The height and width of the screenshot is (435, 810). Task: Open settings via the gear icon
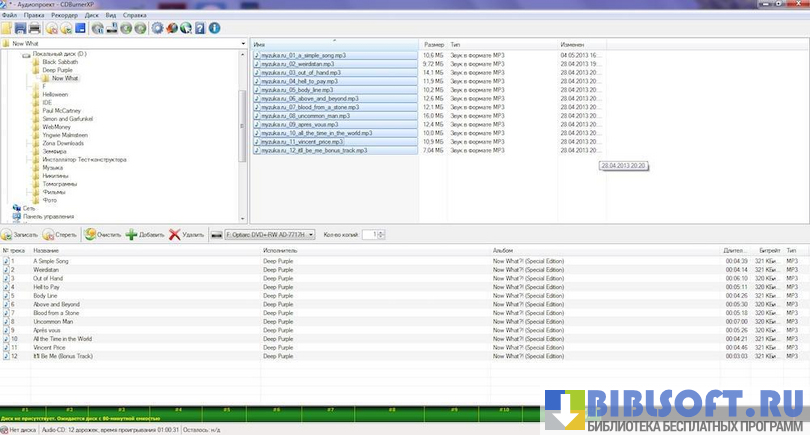coord(156,28)
